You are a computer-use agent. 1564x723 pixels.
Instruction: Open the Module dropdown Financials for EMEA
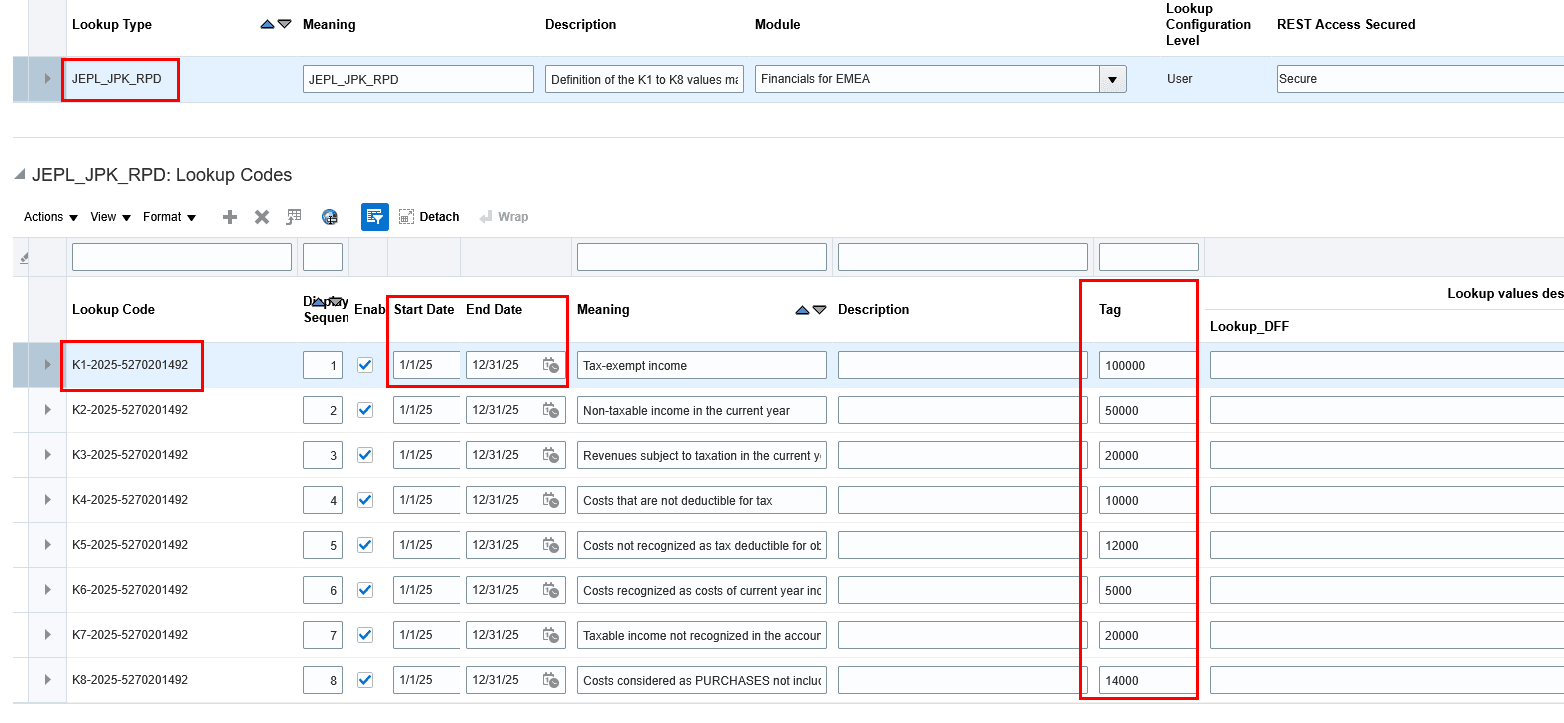tap(1113, 79)
